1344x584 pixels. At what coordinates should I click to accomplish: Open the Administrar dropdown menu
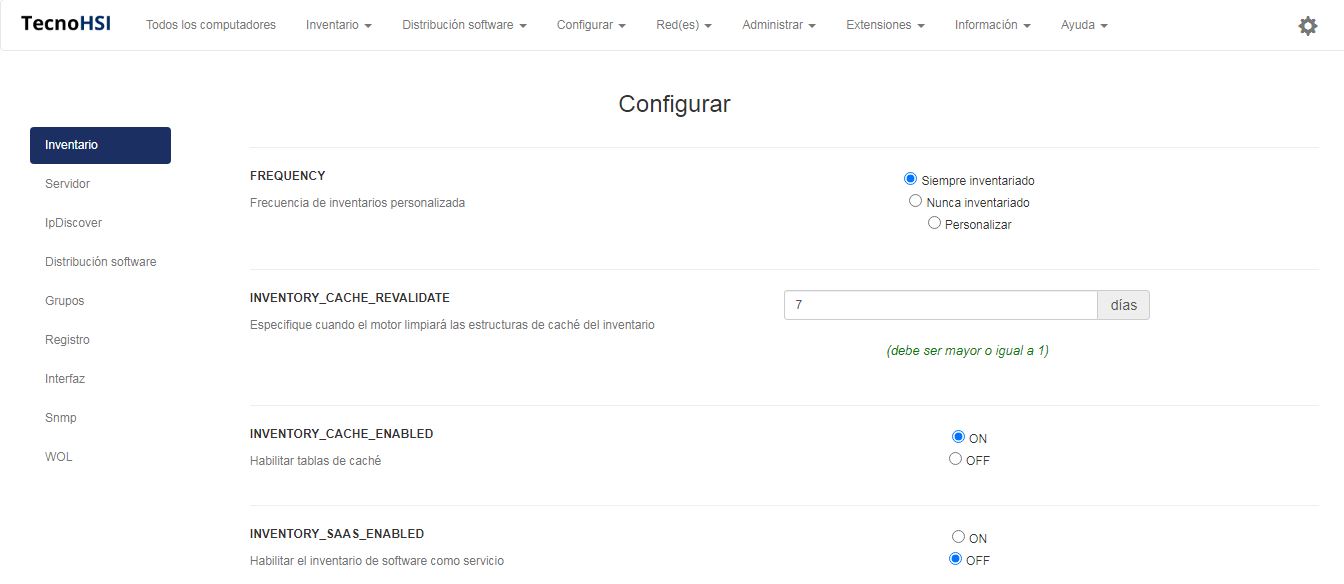tap(778, 25)
